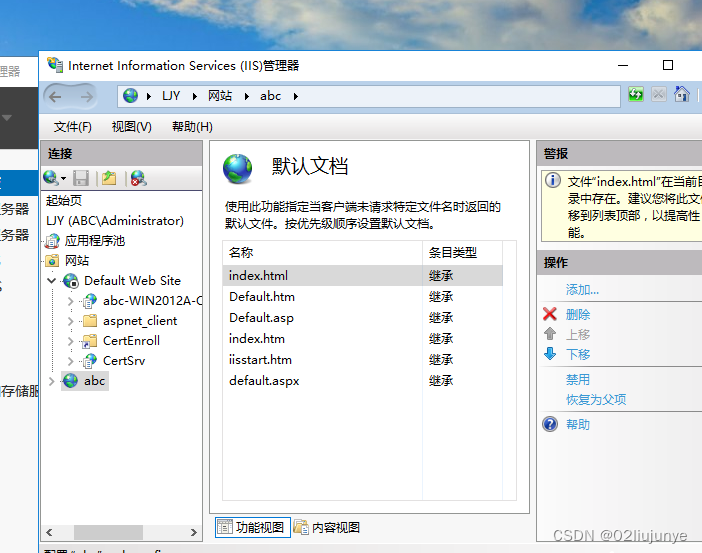
Task: Expand the aspnet_client folder node
Action: tap(70, 321)
